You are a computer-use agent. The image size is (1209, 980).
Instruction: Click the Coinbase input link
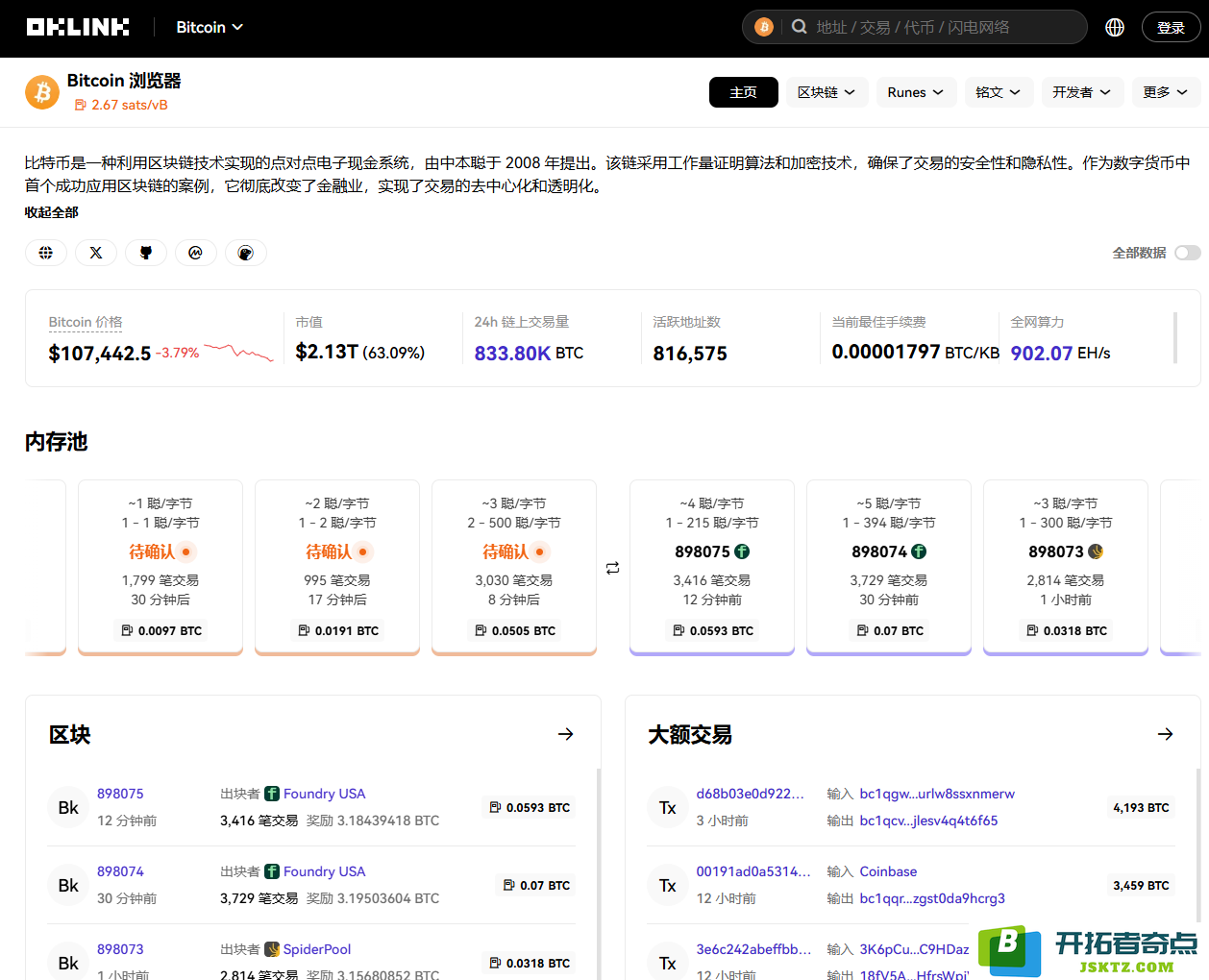pyautogui.click(x=888, y=871)
